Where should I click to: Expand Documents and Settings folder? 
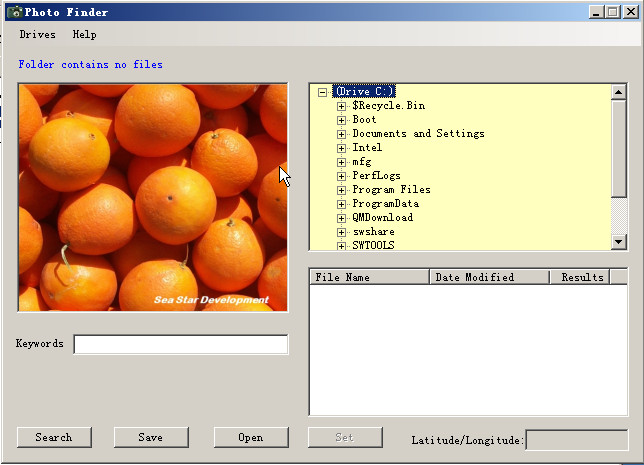(341, 134)
